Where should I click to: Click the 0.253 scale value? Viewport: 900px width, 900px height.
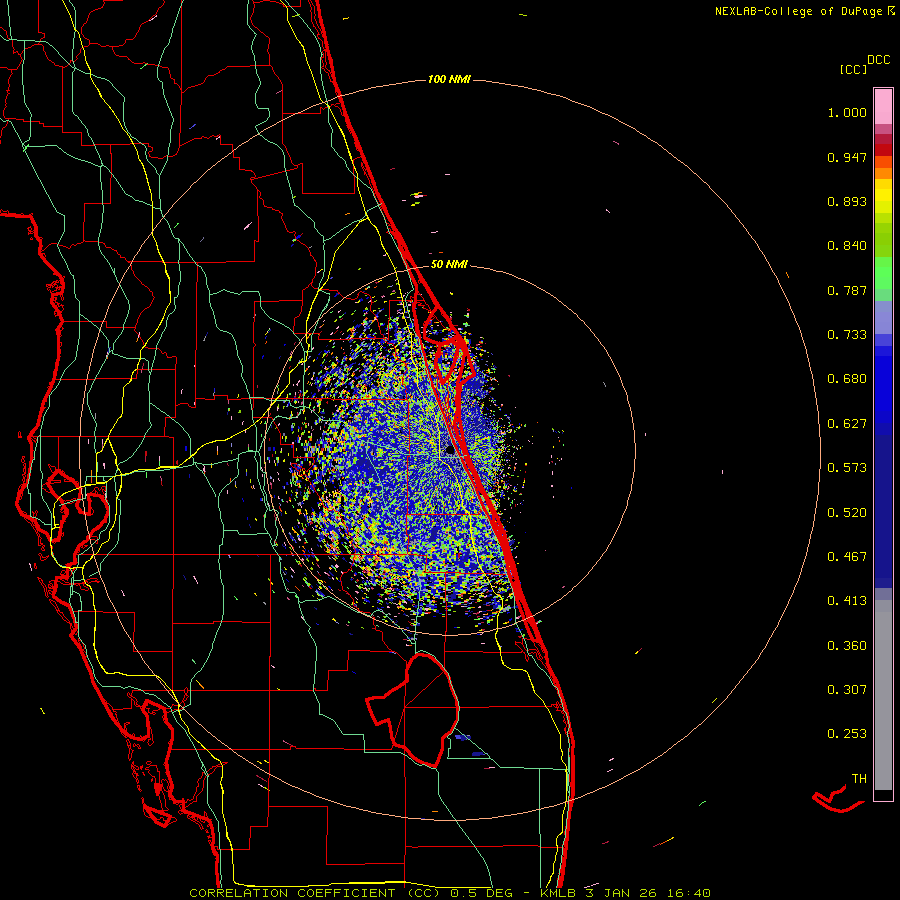(847, 734)
